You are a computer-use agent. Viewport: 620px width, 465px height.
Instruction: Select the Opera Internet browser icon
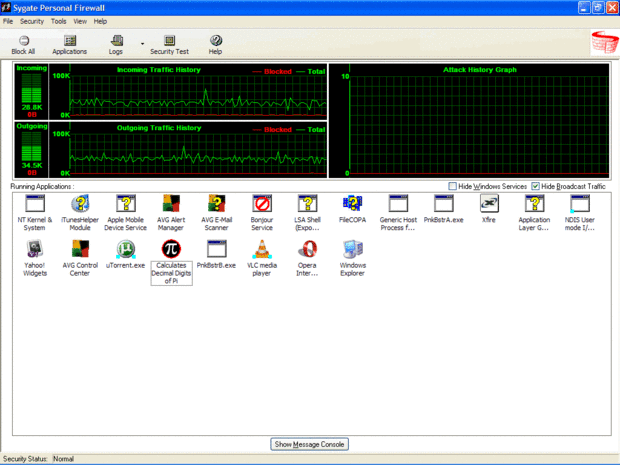point(308,249)
